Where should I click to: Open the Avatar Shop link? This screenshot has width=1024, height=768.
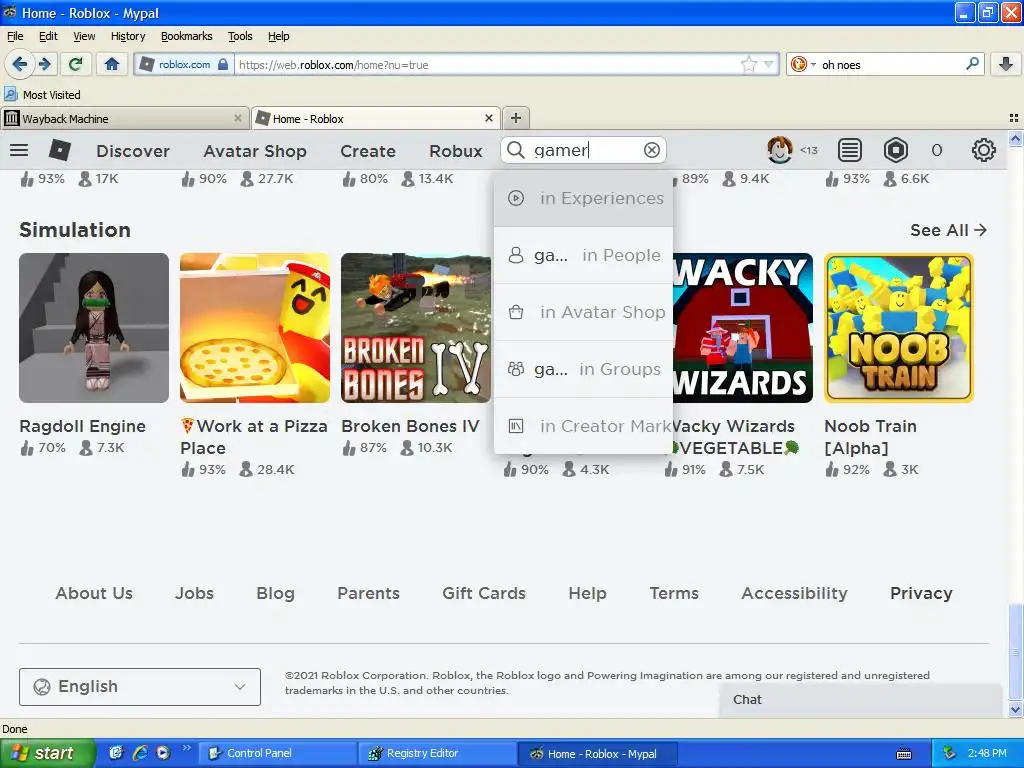[x=255, y=151]
